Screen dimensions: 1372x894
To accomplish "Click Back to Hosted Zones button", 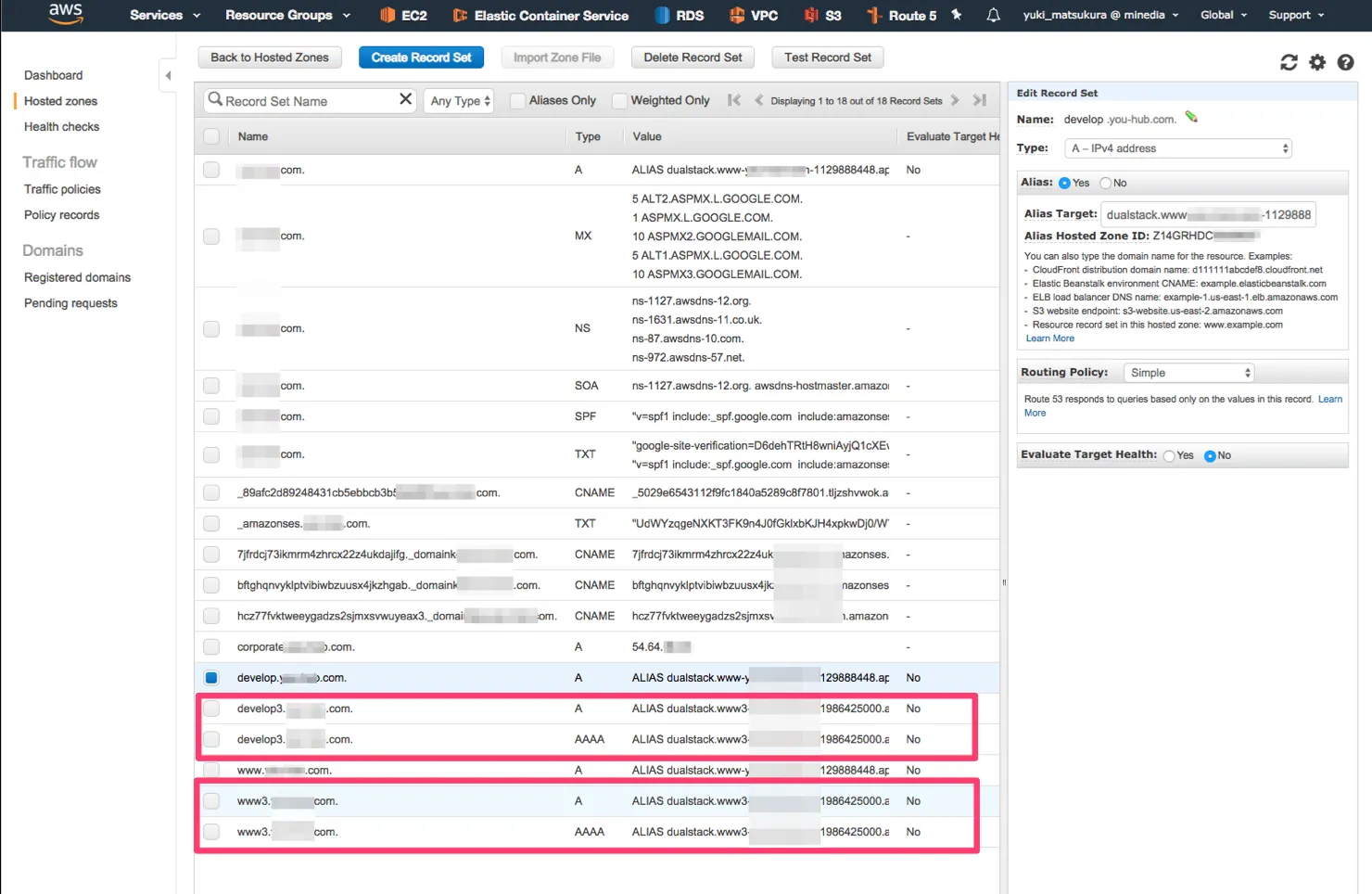I will click(270, 57).
